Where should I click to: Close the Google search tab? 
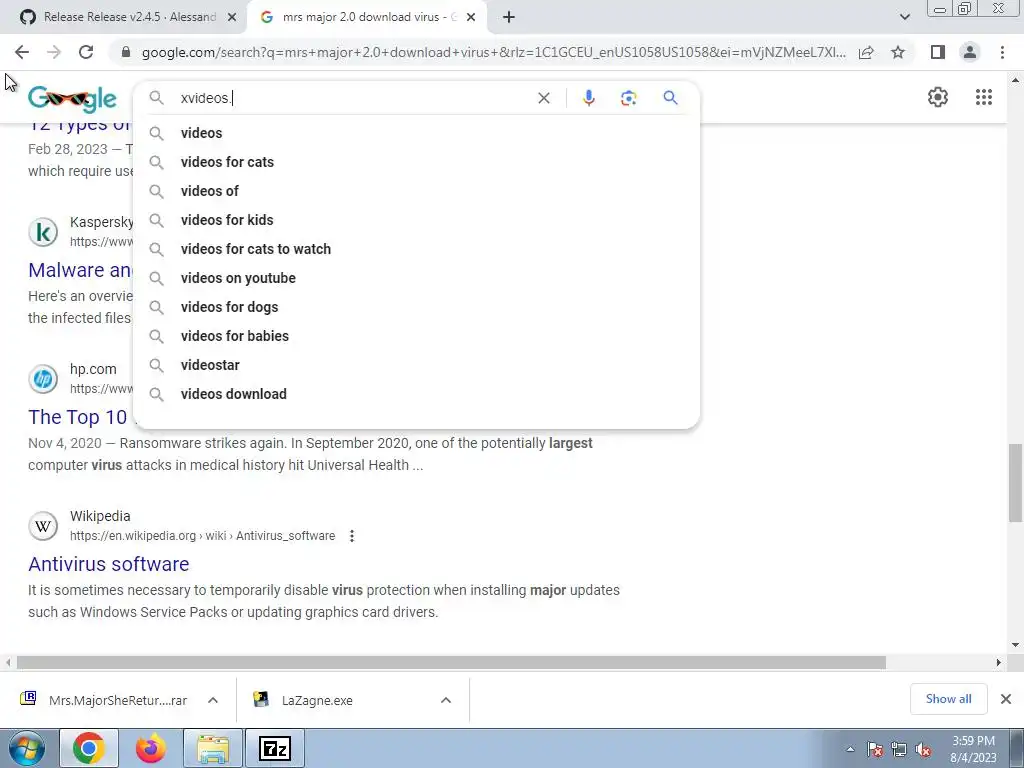(x=471, y=18)
